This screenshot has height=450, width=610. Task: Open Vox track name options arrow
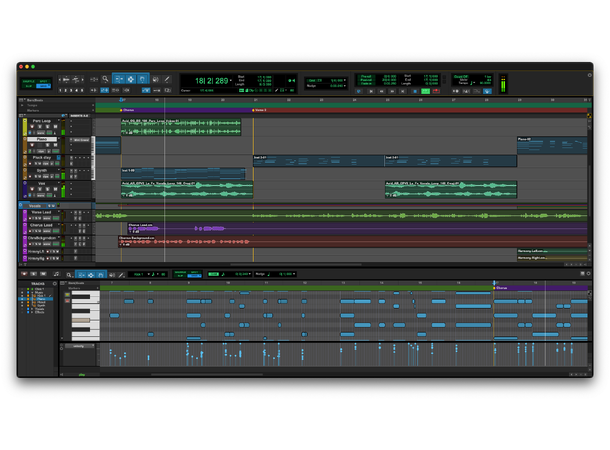pyautogui.click(x=59, y=183)
